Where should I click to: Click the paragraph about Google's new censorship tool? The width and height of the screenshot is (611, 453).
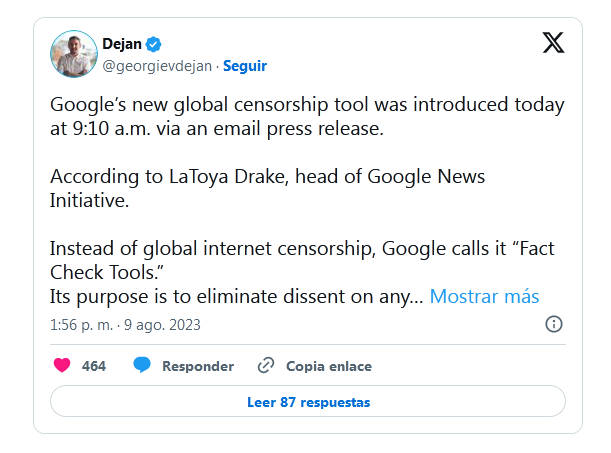[300, 116]
